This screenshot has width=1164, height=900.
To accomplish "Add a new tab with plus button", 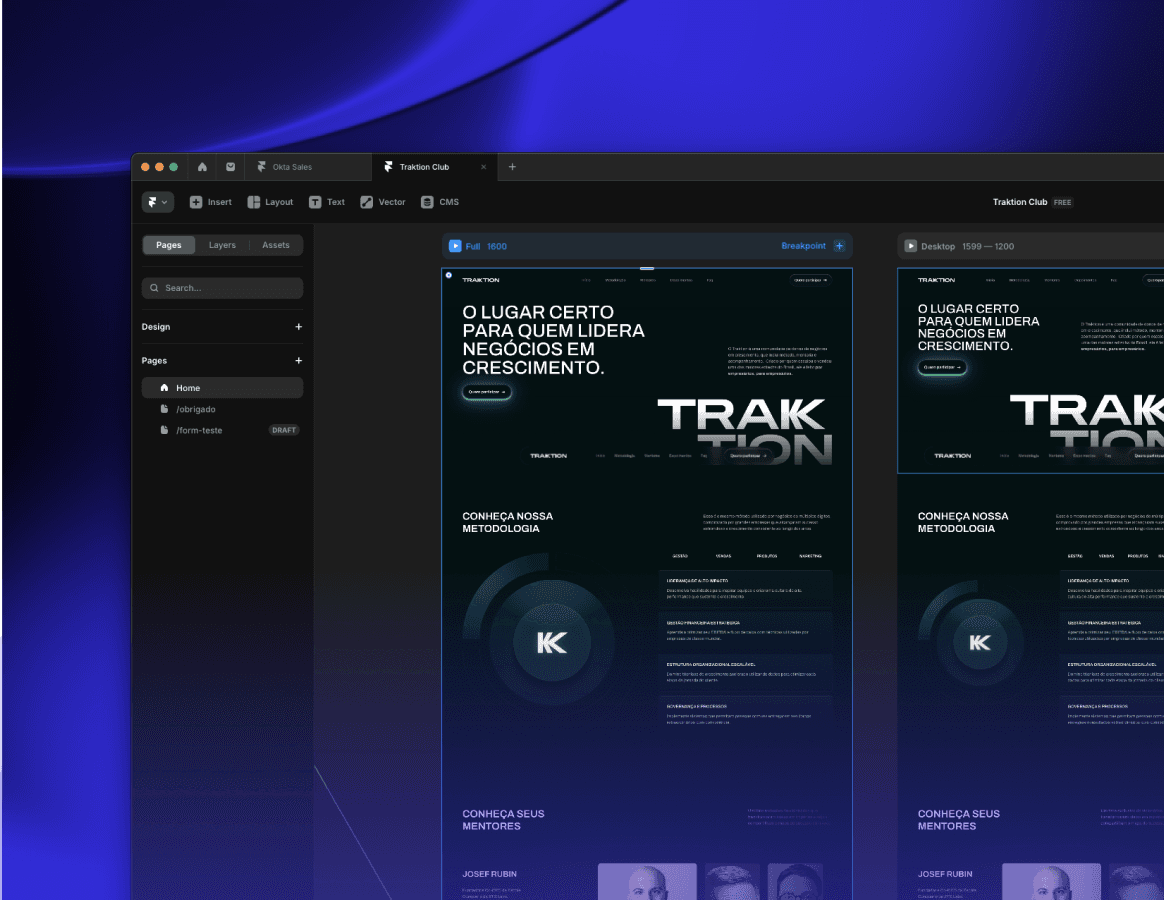I will coord(512,167).
